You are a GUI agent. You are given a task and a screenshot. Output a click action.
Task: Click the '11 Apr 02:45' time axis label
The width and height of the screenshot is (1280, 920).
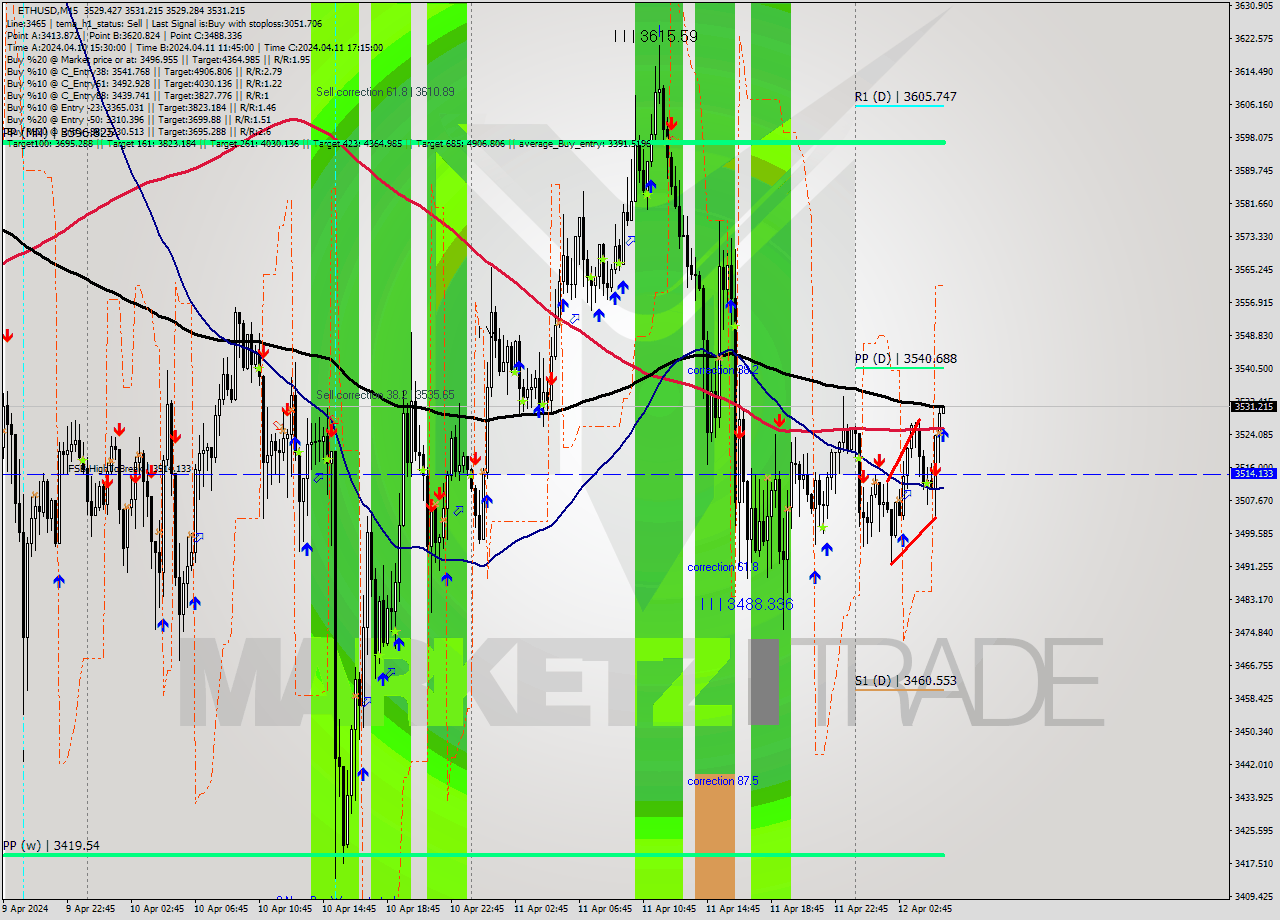point(541,910)
